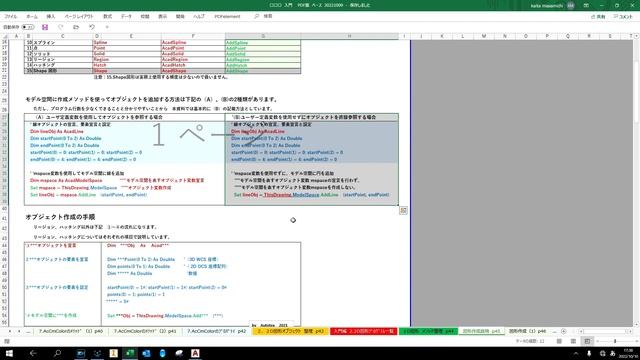Click the purple Save icon in quick access toolbar

coord(45,27)
